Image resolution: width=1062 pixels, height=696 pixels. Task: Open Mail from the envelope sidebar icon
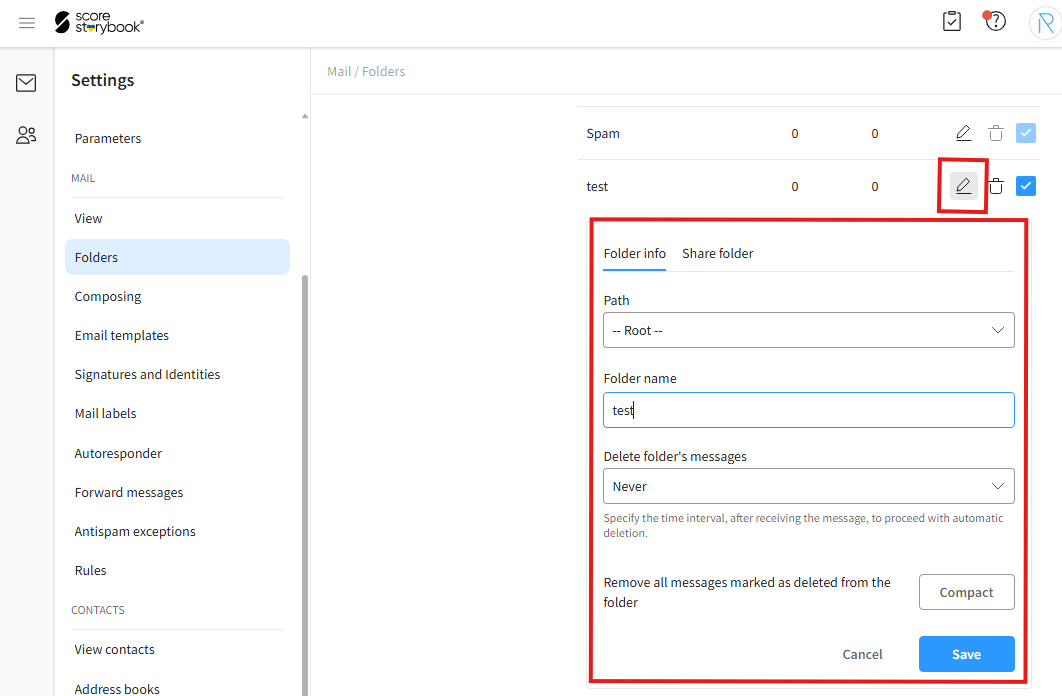26,83
